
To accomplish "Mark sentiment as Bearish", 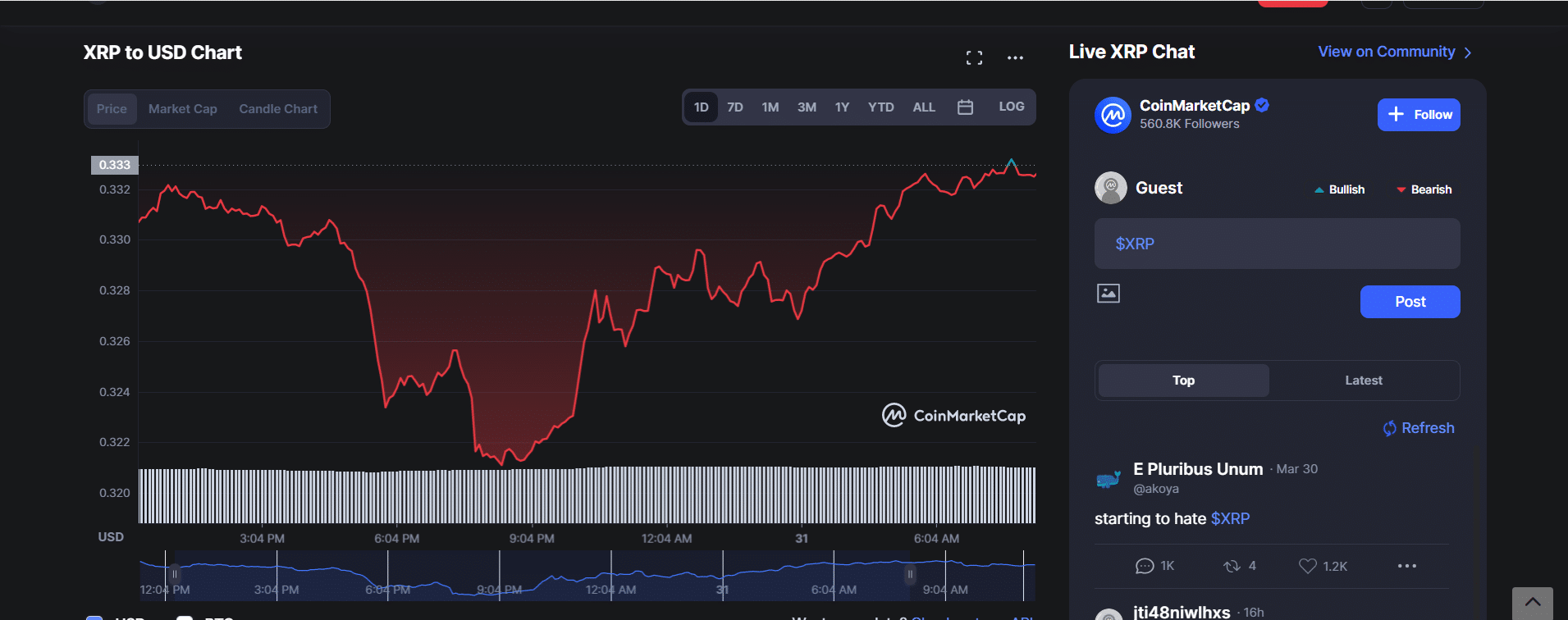I will pos(1424,189).
